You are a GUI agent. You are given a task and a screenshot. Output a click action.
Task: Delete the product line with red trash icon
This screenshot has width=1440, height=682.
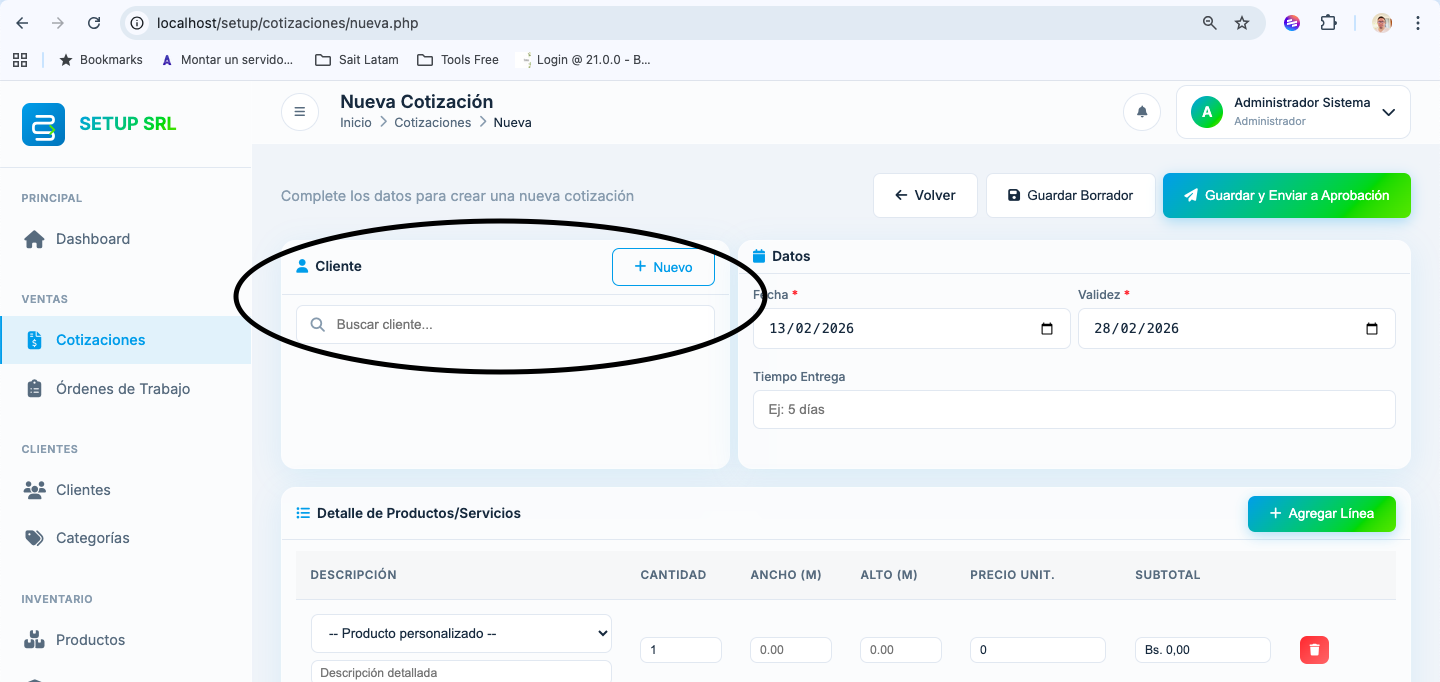[1314, 650]
